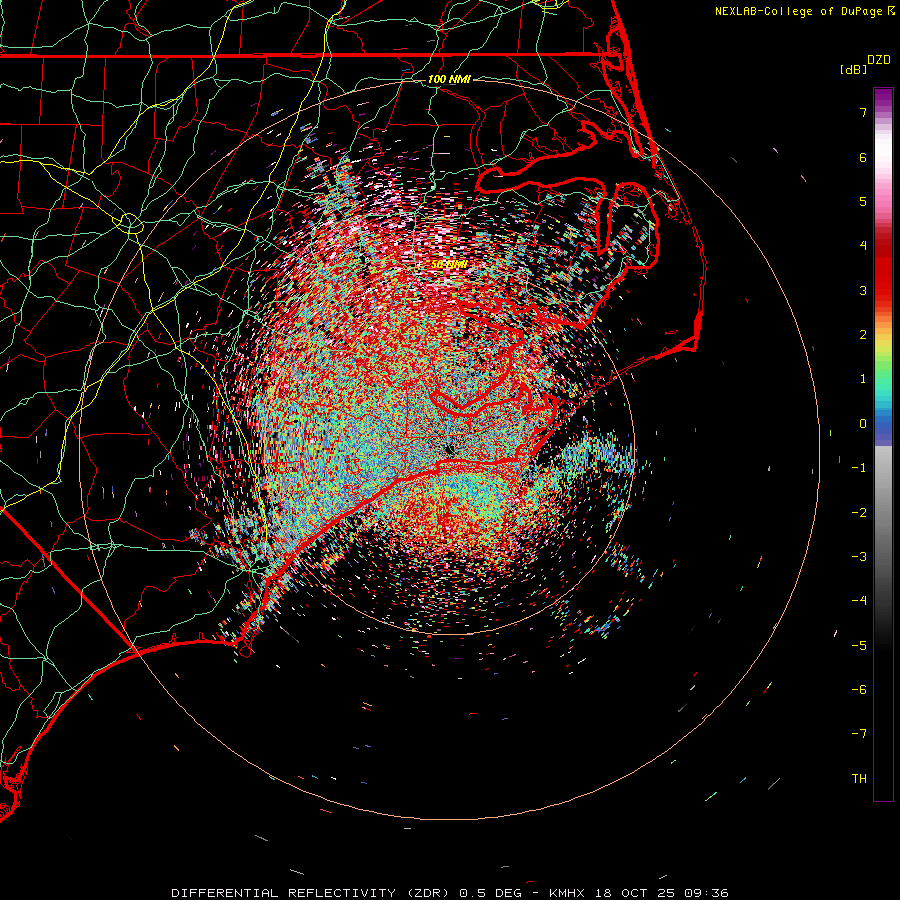The width and height of the screenshot is (900, 900).
Task: Select the 1 value on the scale
Action: pyautogui.click(x=863, y=379)
